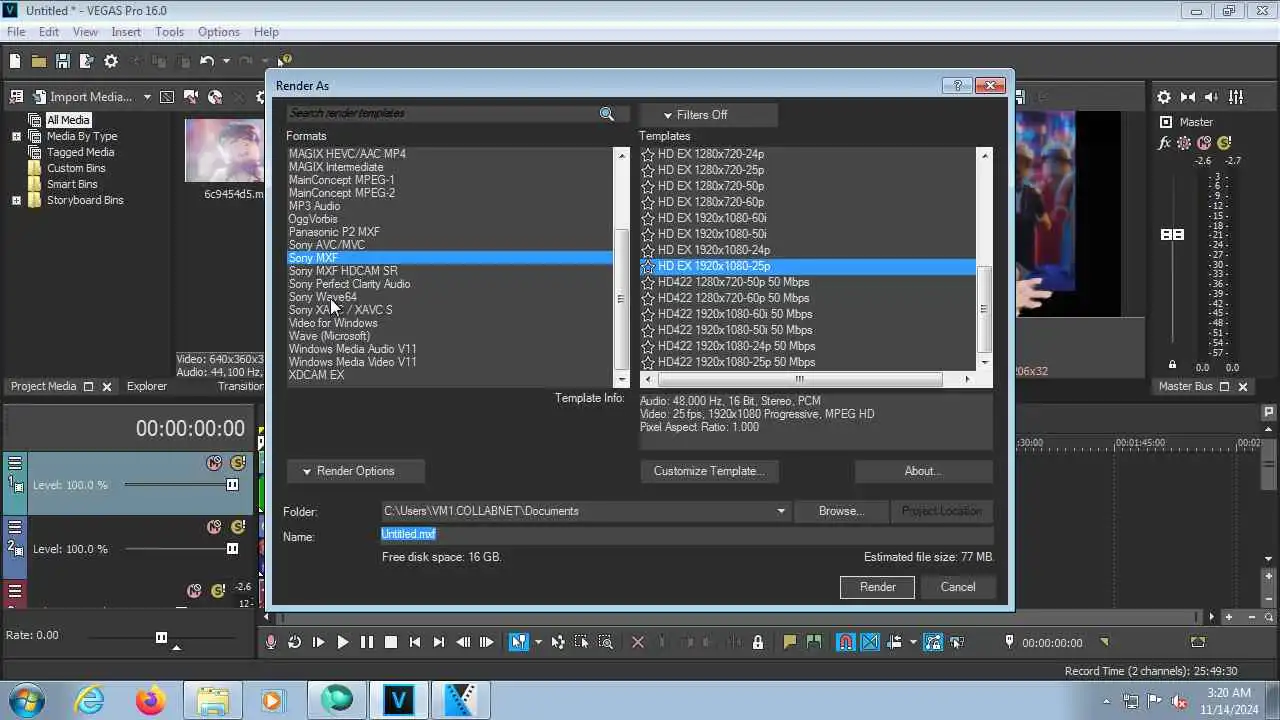Toggle Master bus mute icon
Viewport: 1280px width, 720px height.
(1204, 143)
